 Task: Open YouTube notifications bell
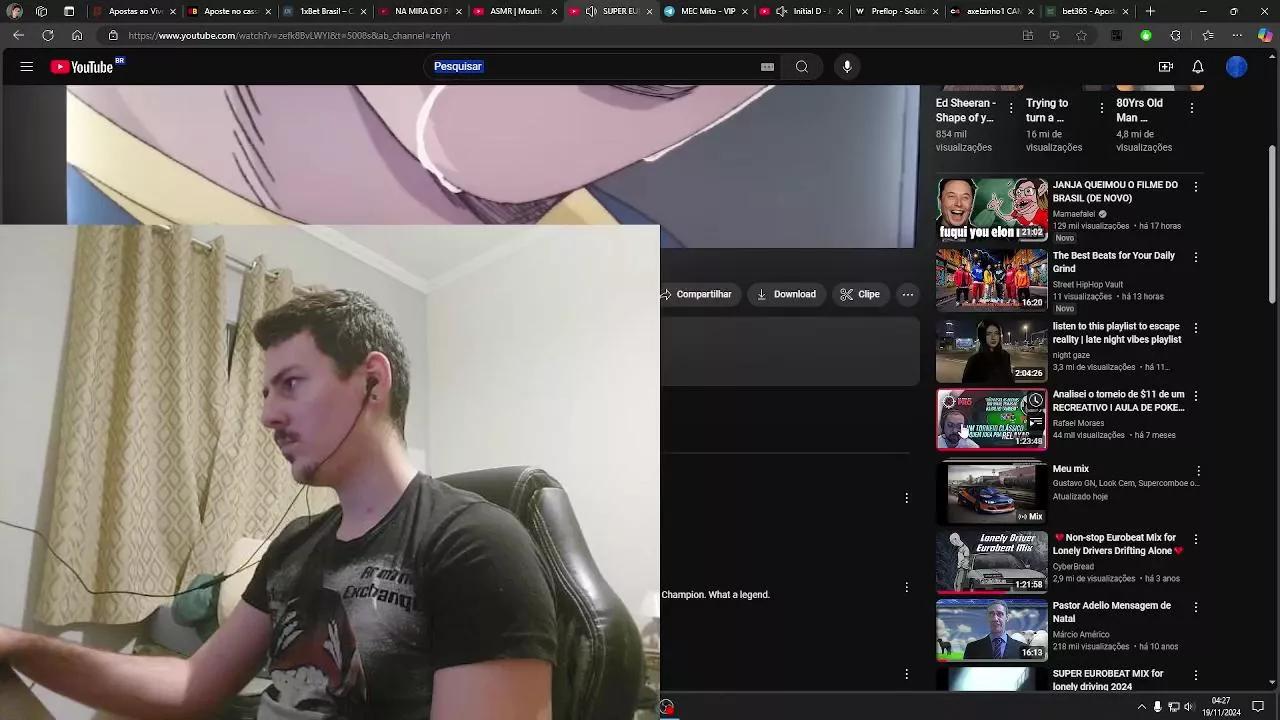pyautogui.click(x=1198, y=67)
